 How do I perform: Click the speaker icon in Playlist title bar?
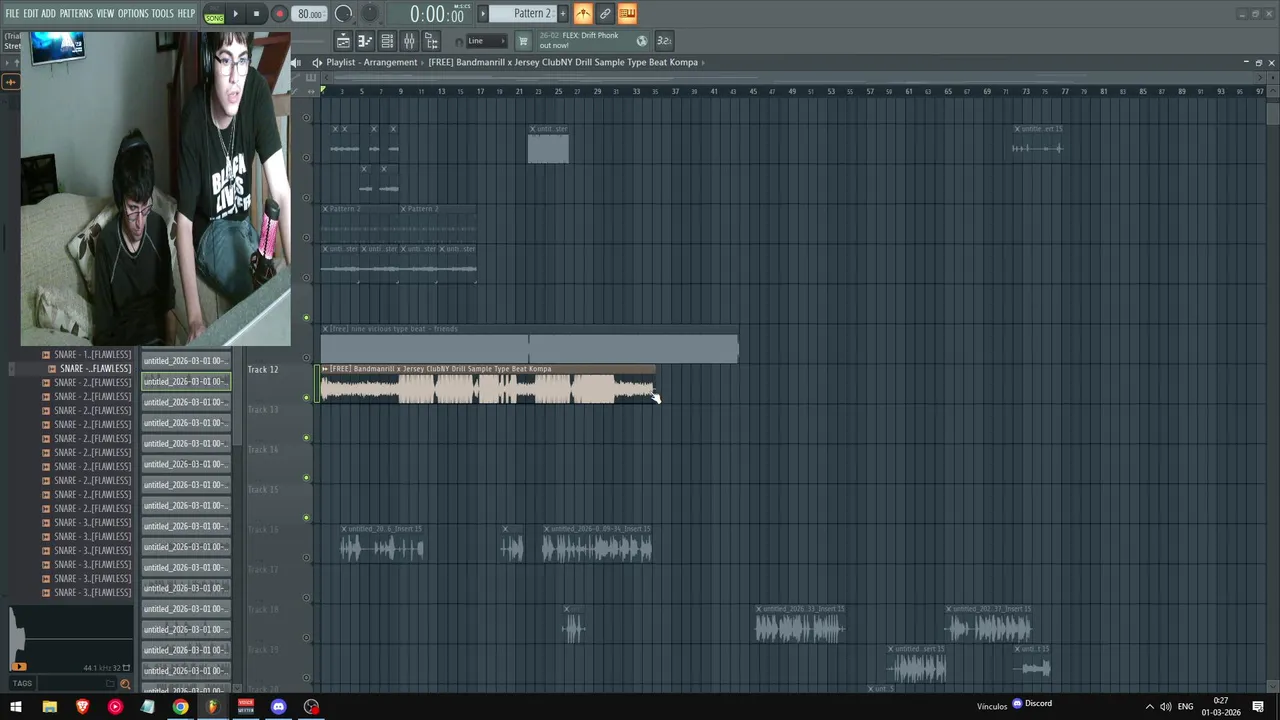tap(317, 62)
